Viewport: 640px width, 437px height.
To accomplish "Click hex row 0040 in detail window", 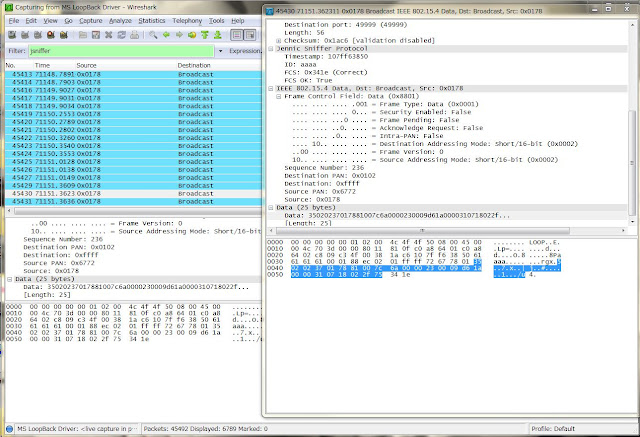I will coord(414,268).
